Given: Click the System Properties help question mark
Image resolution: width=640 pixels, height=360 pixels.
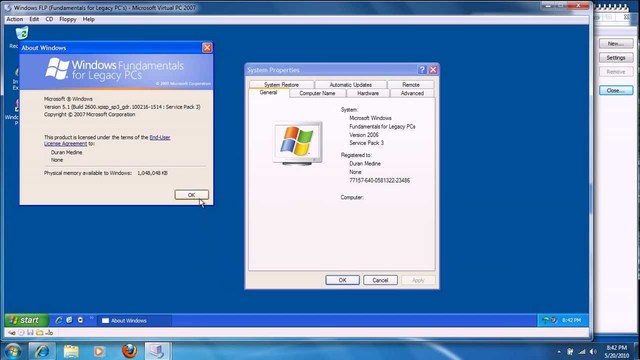Looking at the screenshot, I should click(422, 70).
